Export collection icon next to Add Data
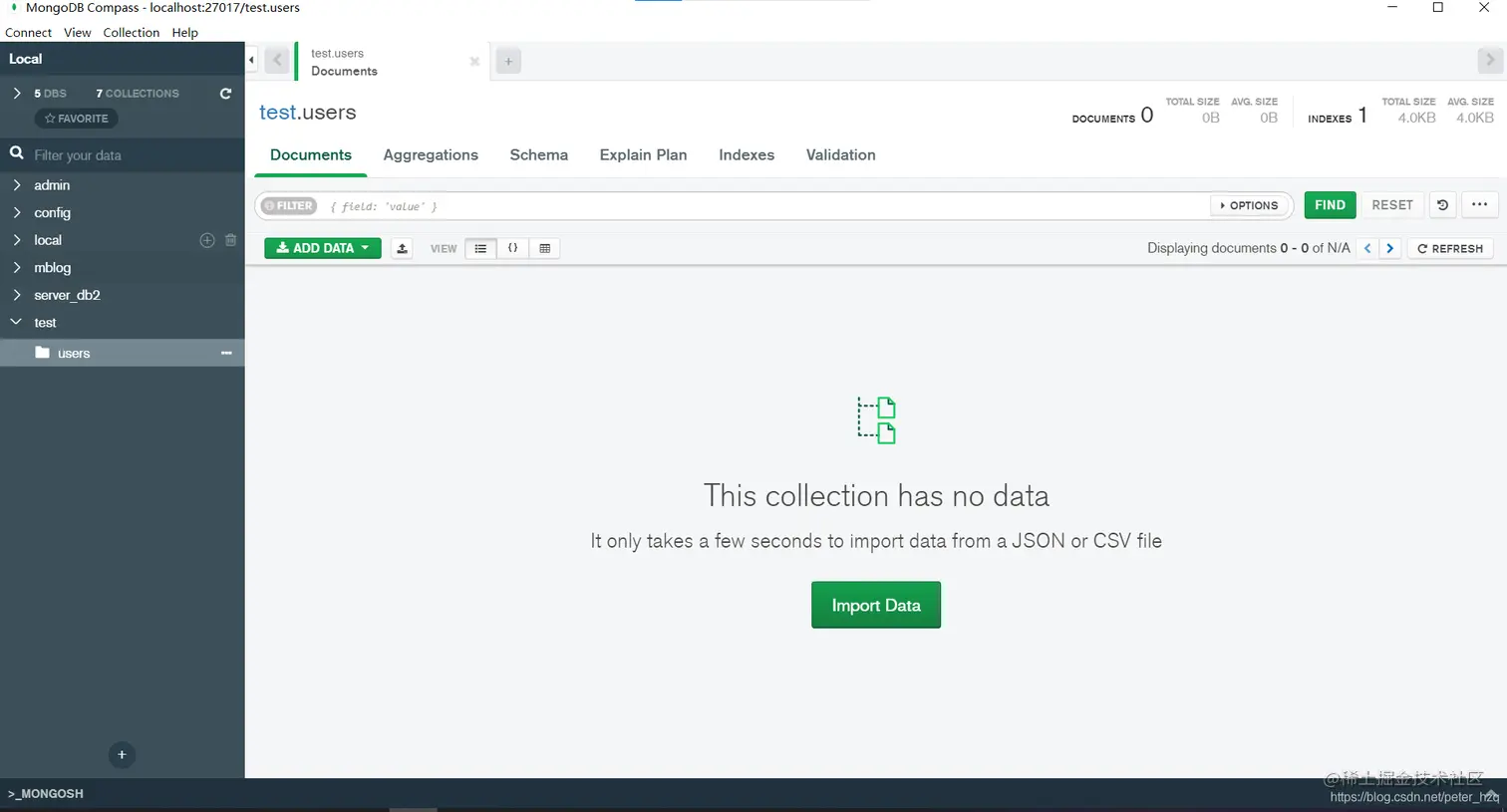Screen dimensions: 1507x812 tap(402, 248)
